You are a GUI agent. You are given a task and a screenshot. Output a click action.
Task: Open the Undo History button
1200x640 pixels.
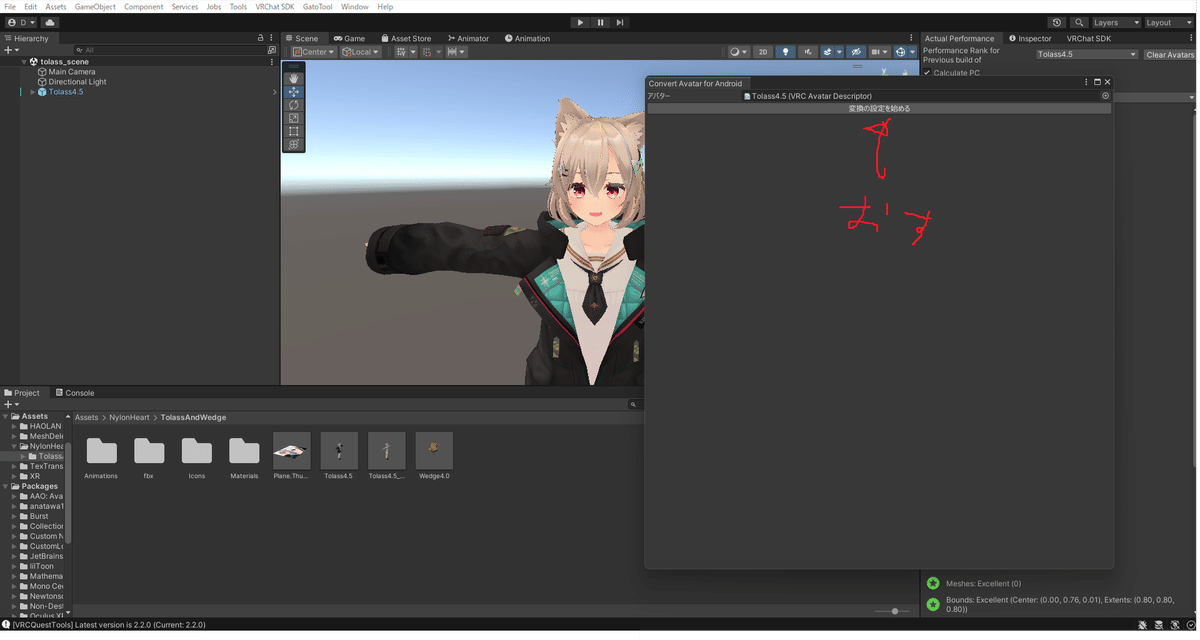click(1057, 22)
